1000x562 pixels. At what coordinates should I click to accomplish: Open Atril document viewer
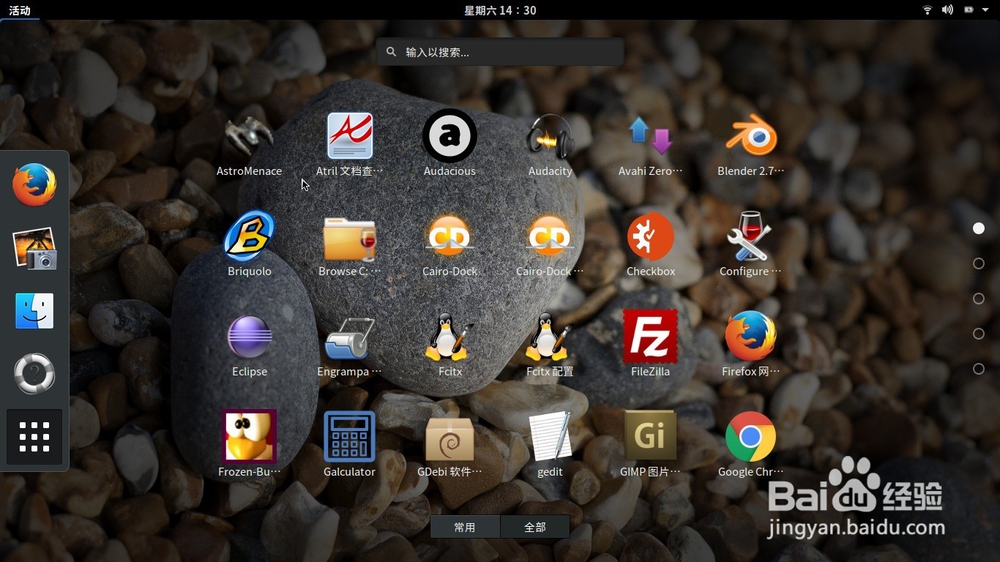tap(349, 144)
